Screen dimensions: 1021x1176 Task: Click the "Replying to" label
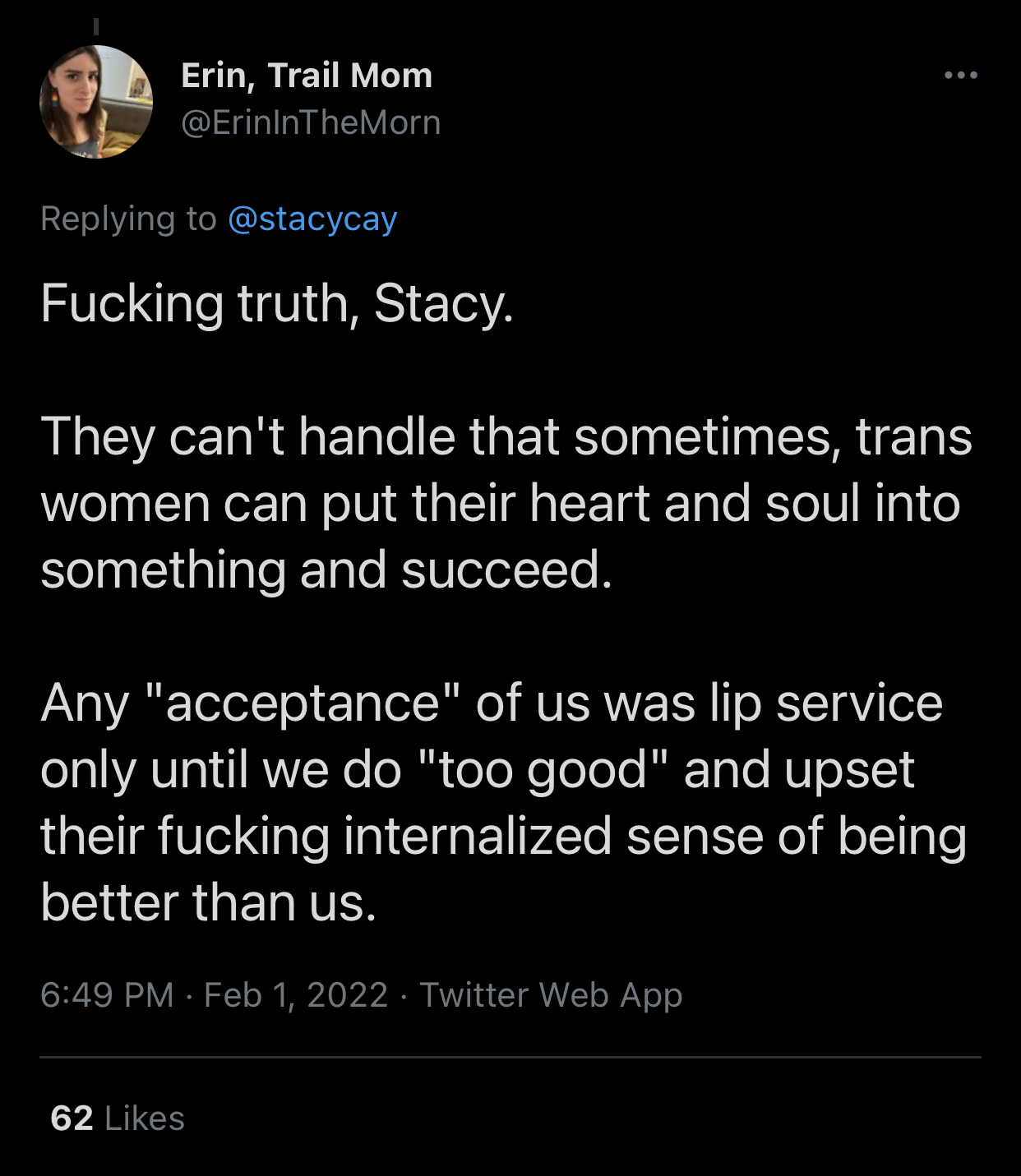click(128, 219)
